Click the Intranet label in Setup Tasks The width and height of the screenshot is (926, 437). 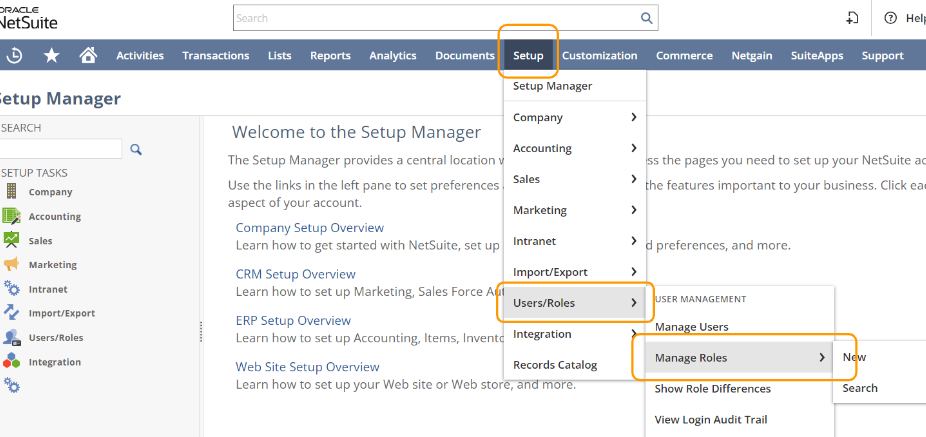[48, 289]
